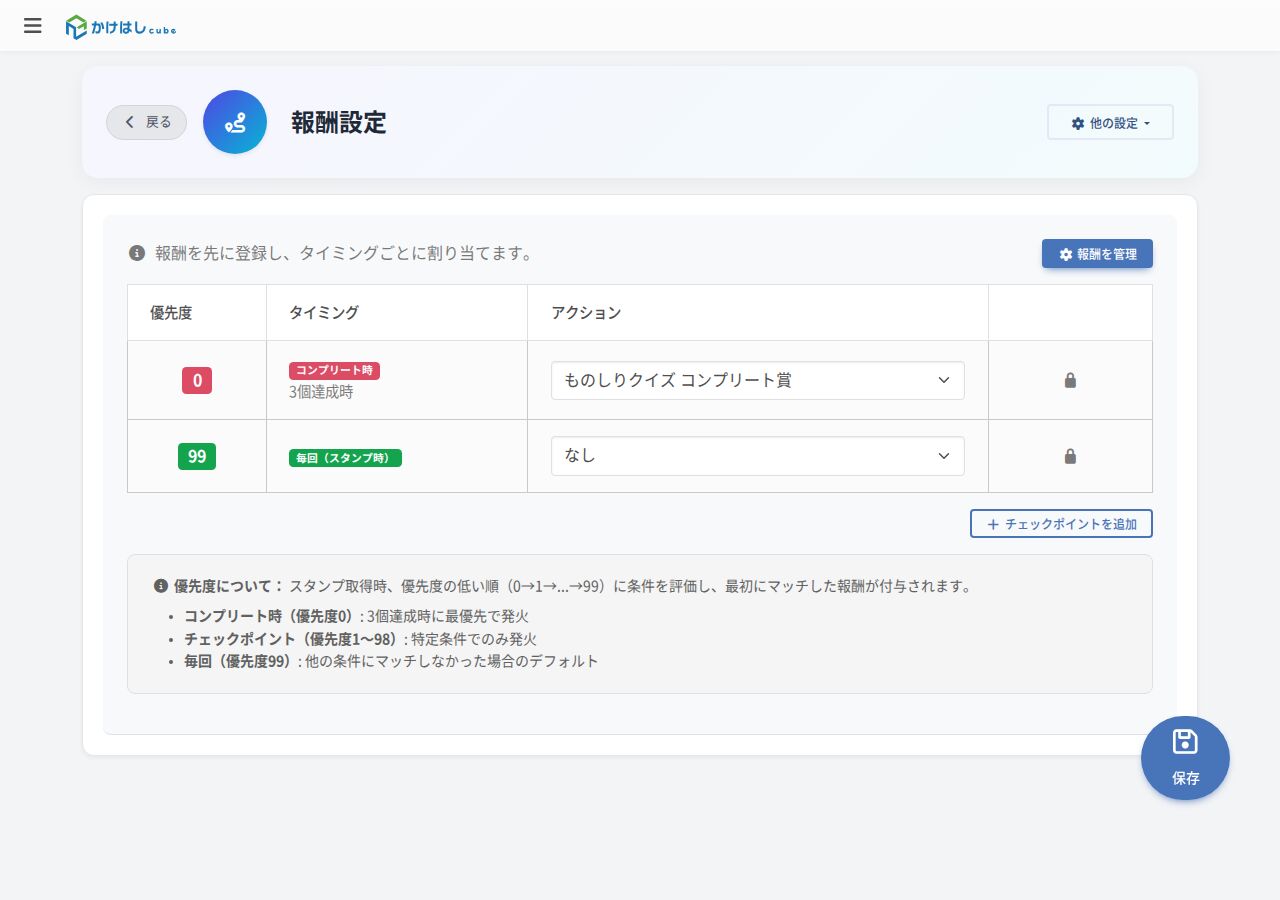Image resolution: width=1280 pixels, height=900 pixels.
Task: Click the コンプリート時 timing badge
Action: pos(334,371)
